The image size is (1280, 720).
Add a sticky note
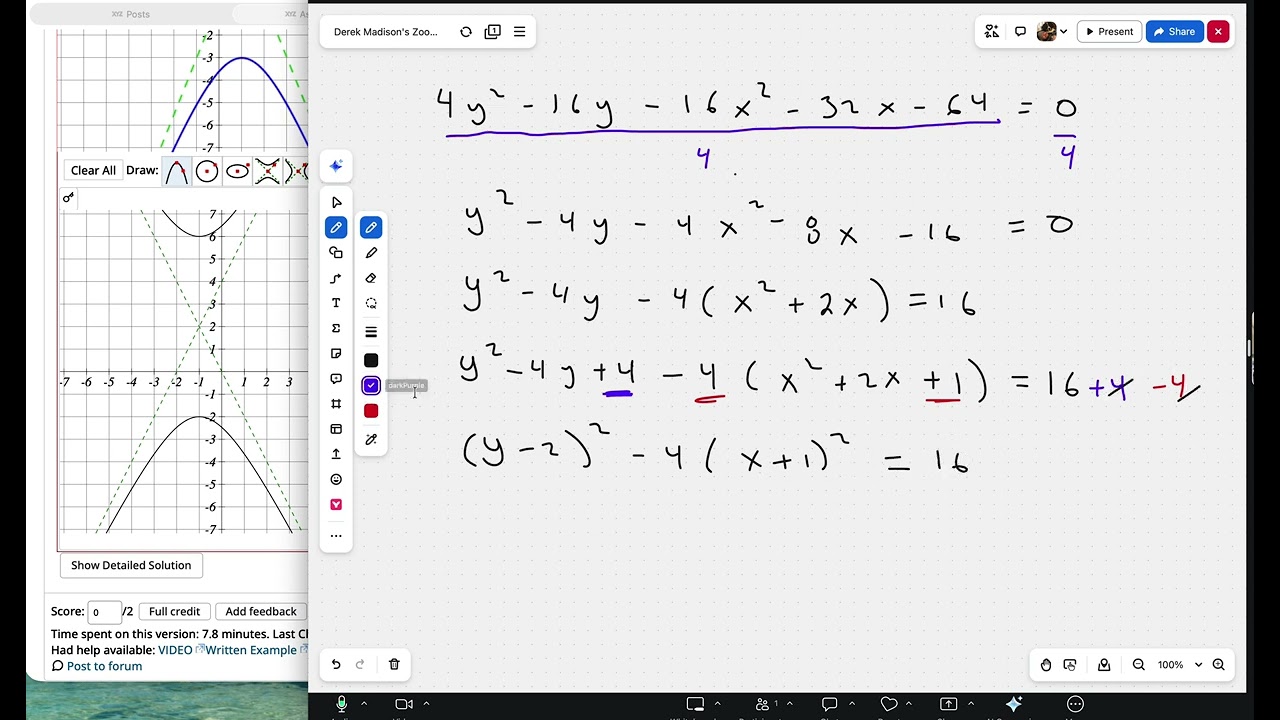[x=336, y=354]
